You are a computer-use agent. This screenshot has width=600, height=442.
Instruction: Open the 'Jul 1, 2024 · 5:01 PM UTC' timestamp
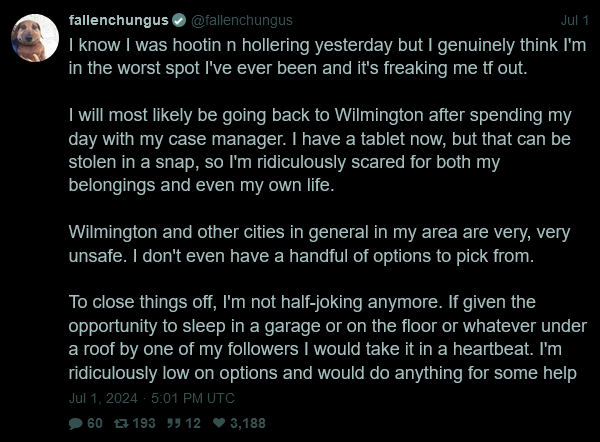point(152,398)
